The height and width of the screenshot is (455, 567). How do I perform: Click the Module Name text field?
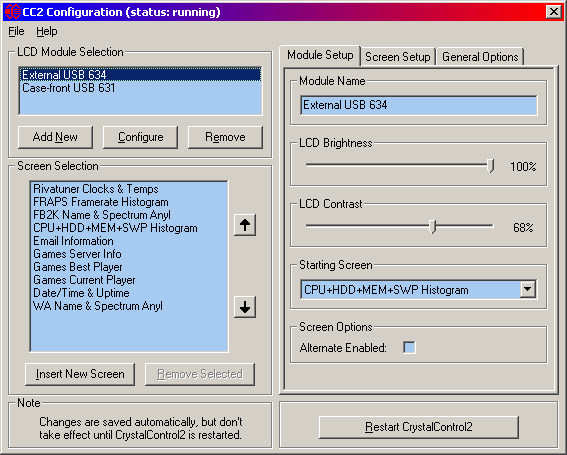419,105
